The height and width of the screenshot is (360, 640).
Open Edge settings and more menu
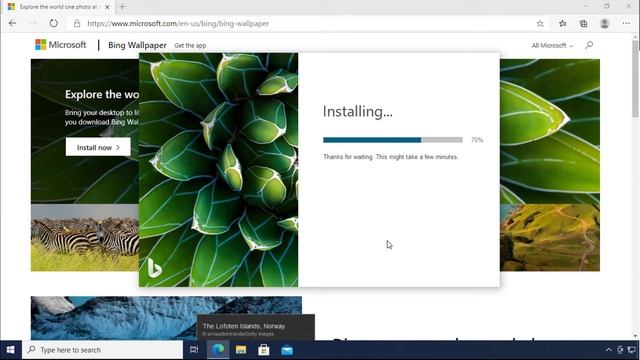pyautogui.click(x=626, y=24)
